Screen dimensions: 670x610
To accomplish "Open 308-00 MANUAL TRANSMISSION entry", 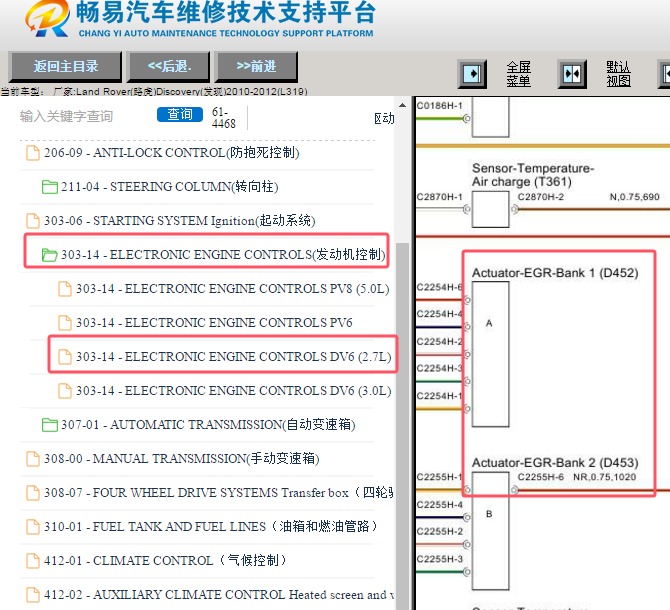I will coord(182,459).
